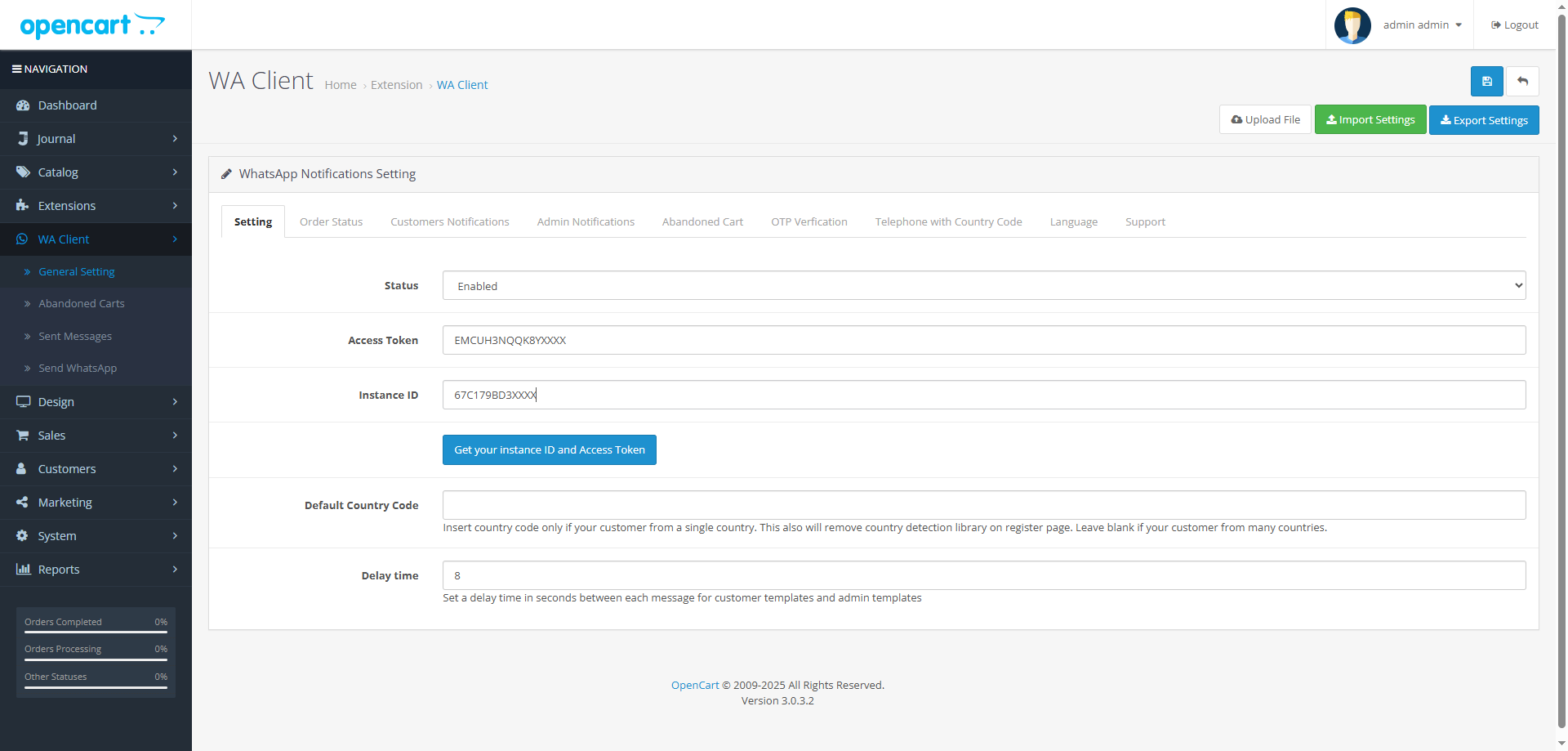This screenshot has height=751, width=1568.
Task: Click the System gear icon
Action: [23, 536]
